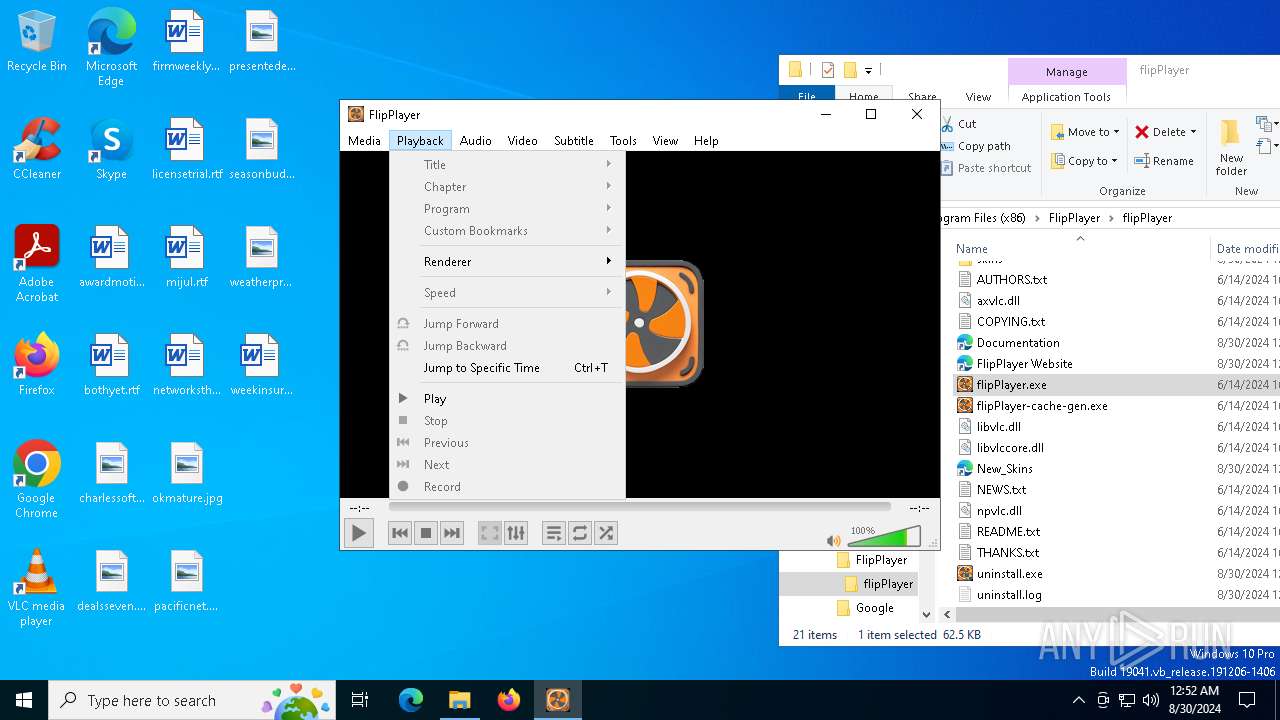The image size is (1280, 720).
Task: Select Jump Forward menu entry
Action: click(507, 324)
